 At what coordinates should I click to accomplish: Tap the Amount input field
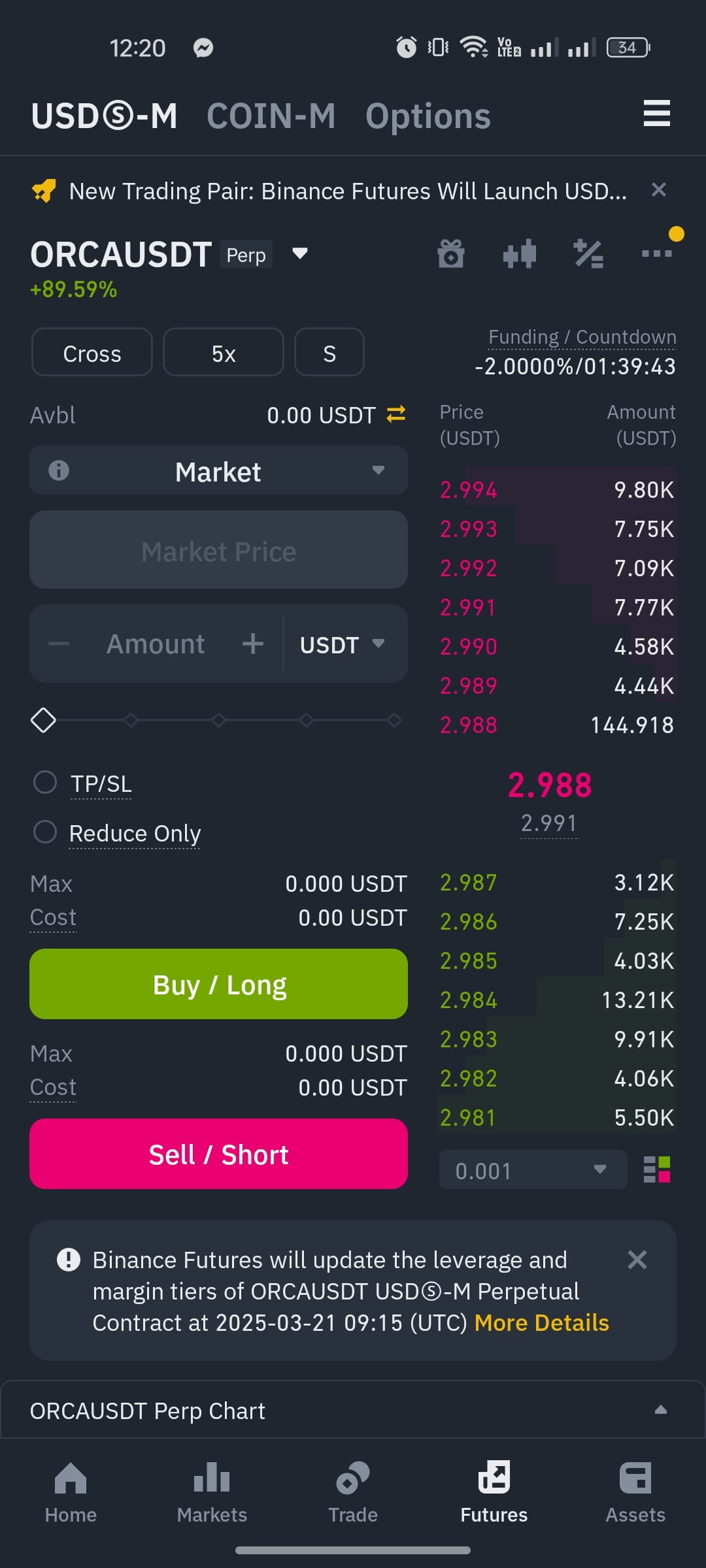click(x=156, y=644)
